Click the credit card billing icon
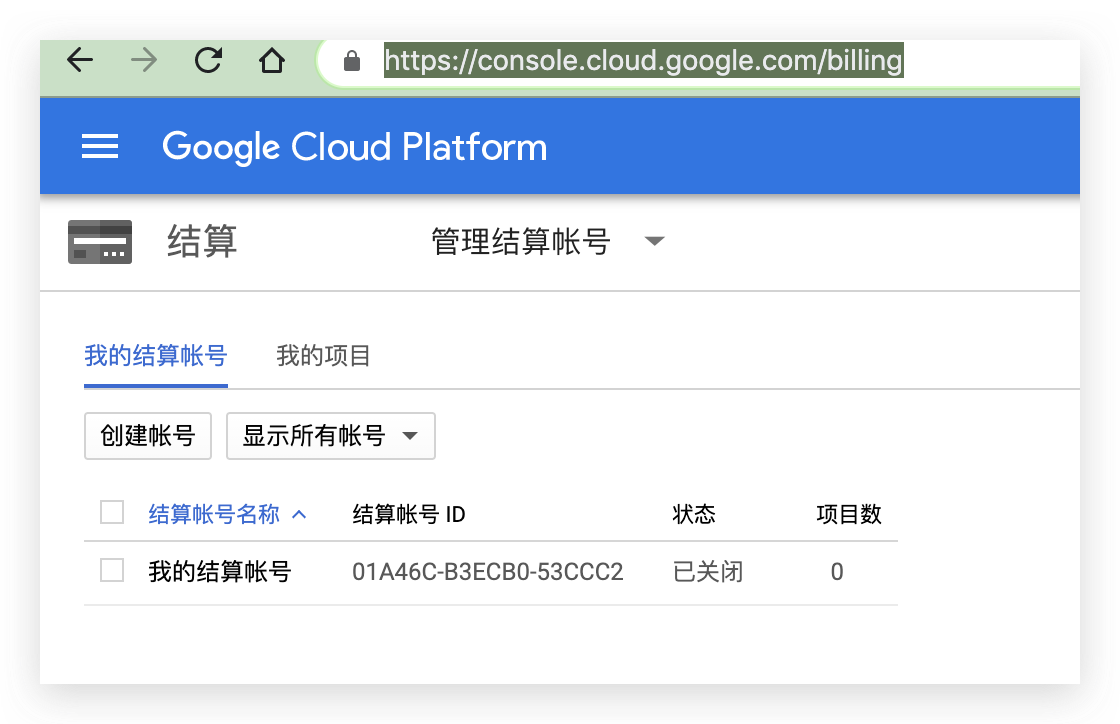 (100, 242)
